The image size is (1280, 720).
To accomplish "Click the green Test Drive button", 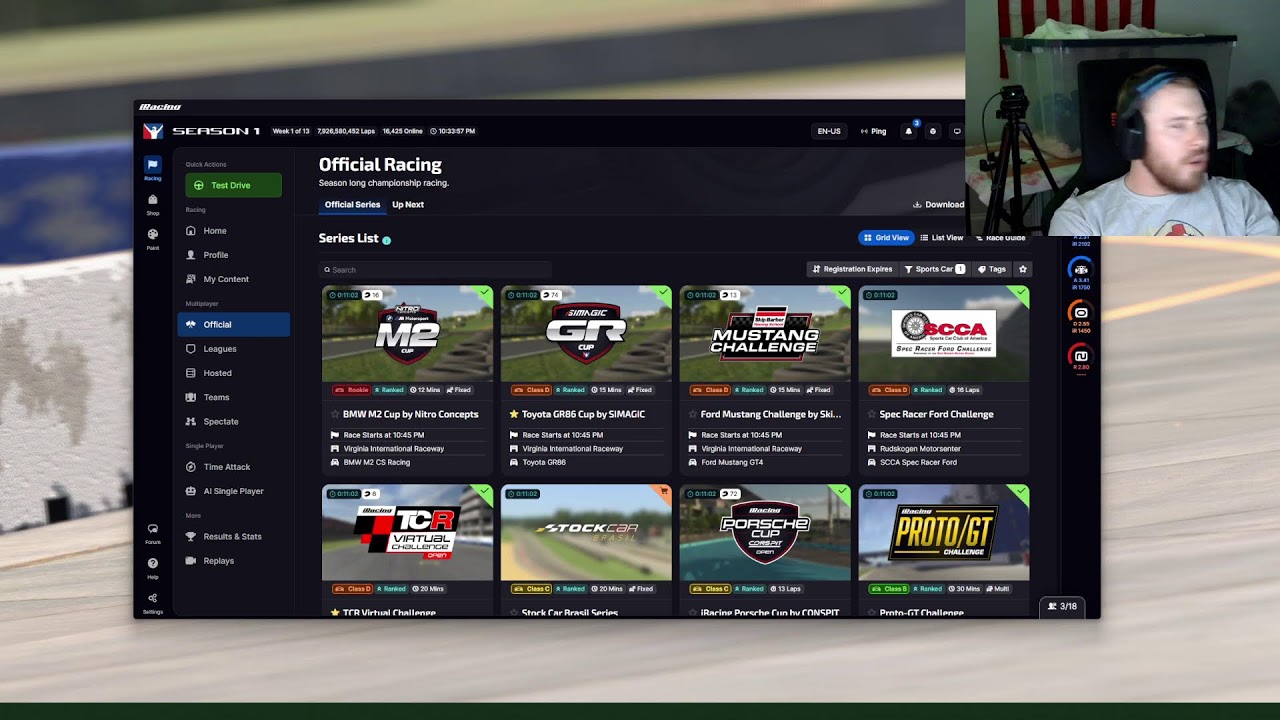I will pyautogui.click(x=233, y=185).
